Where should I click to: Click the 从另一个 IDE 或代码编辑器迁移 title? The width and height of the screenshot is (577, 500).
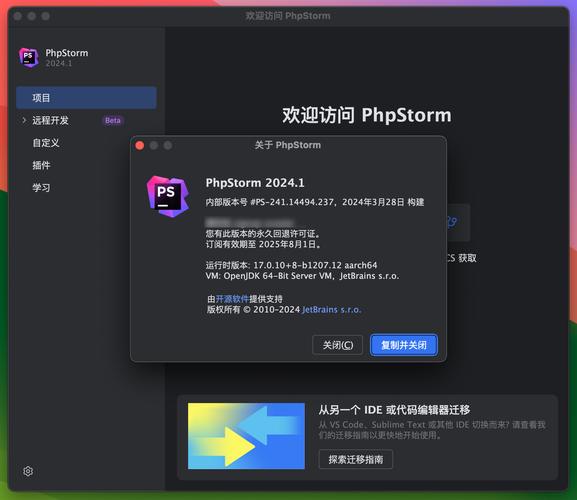click(x=394, y=409)
